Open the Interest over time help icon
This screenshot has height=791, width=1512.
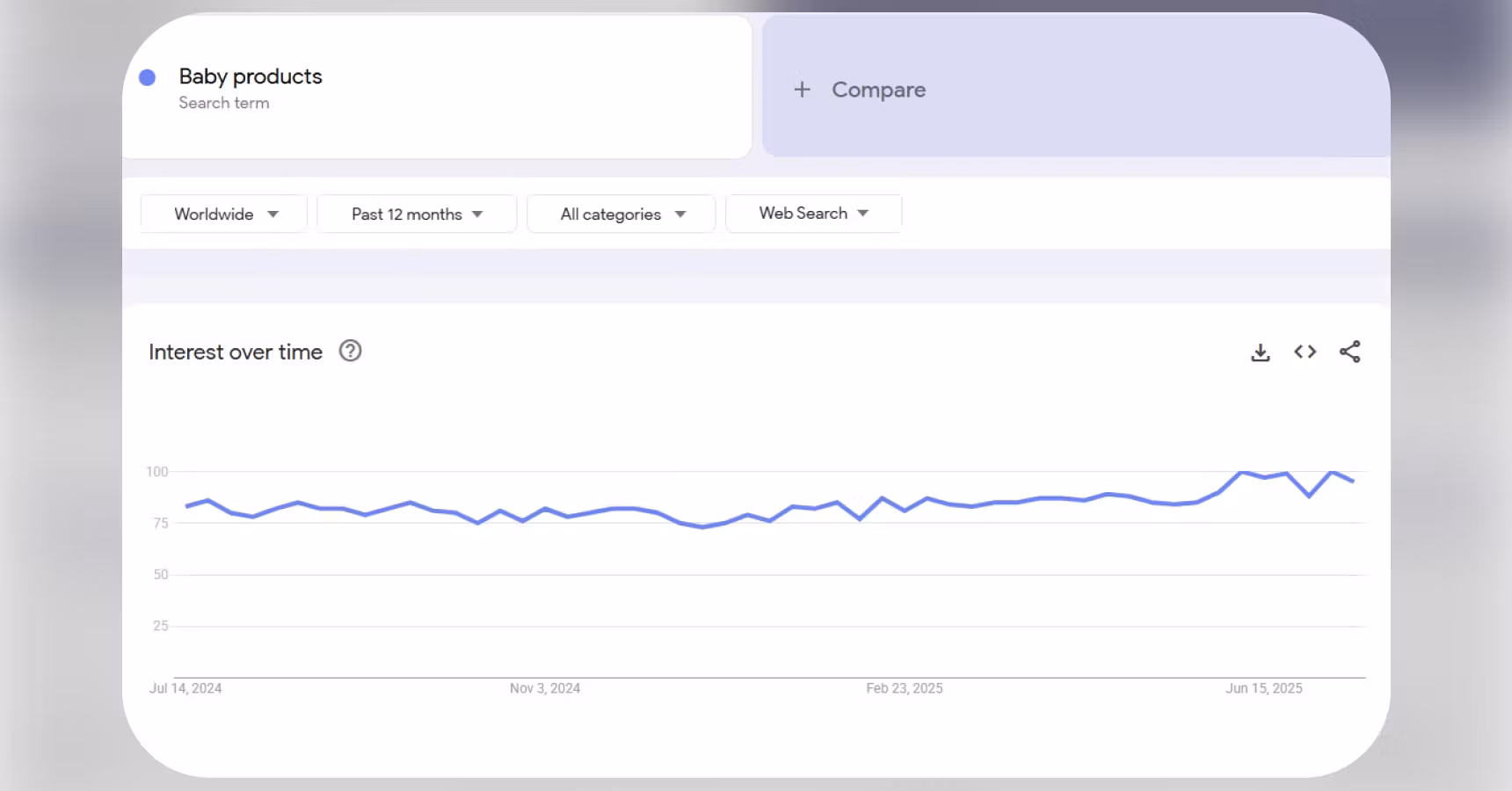[x=350, y=352]
